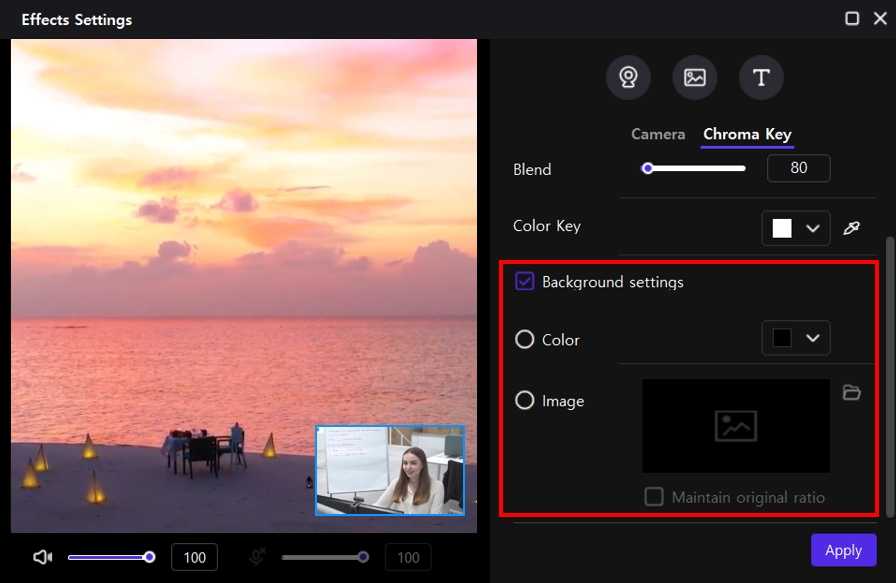The image size is (896, 583).
Task: Uncheck the Background settings checkbox
Action: click(x=525, y=282)
